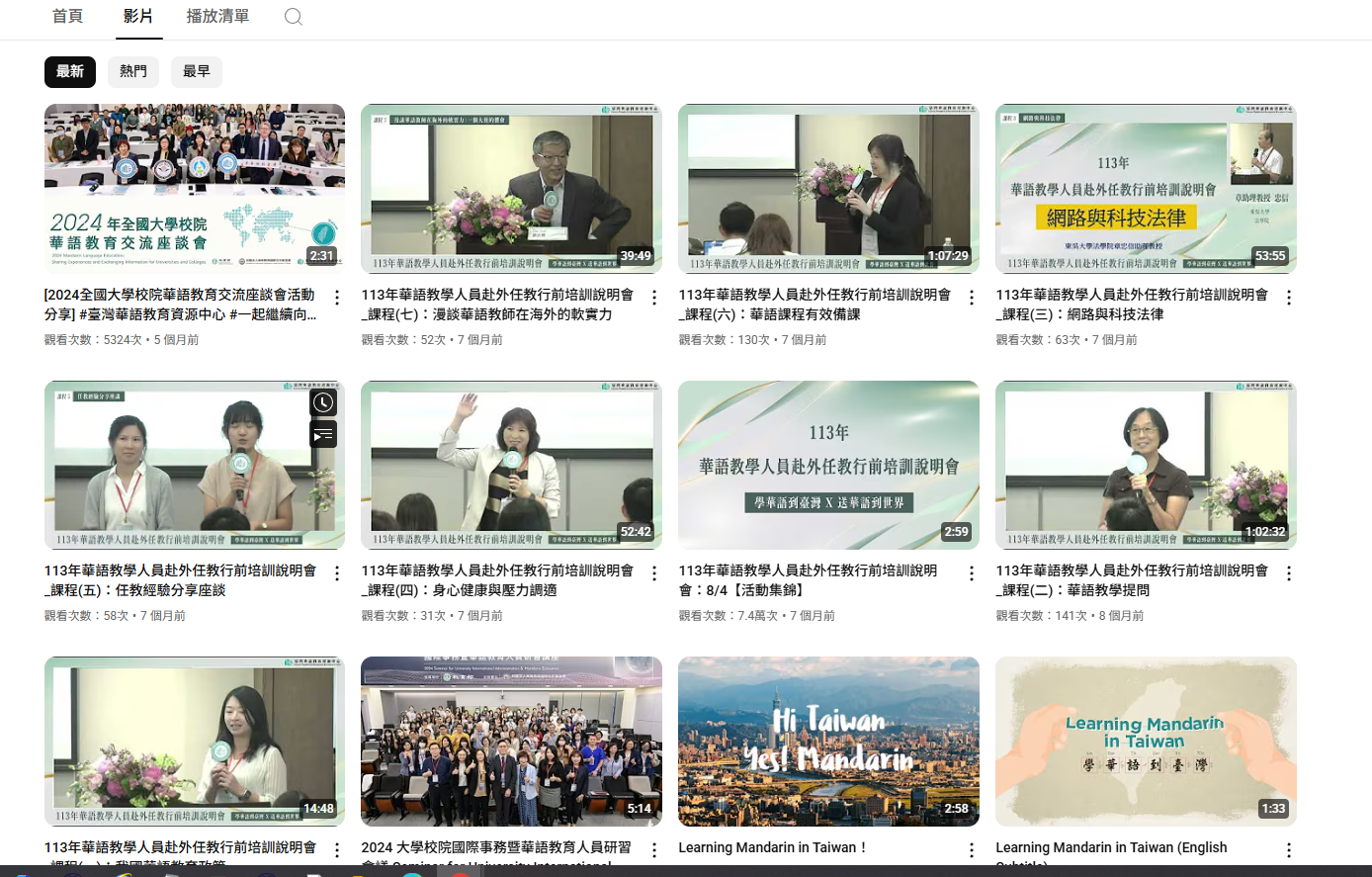Select the 影片 tab
This screenshot has width=1372, height=877.
[138, 17]
